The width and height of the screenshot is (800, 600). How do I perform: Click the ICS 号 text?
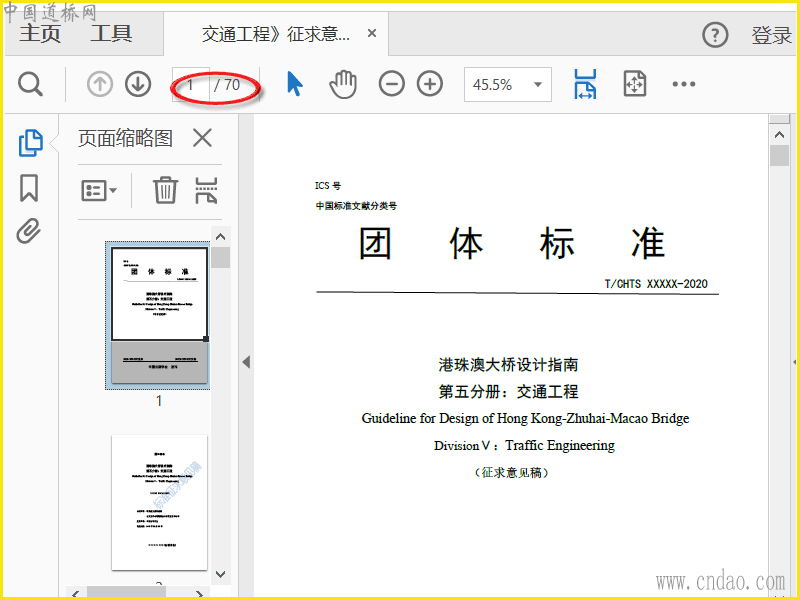[x=328, y=186]
